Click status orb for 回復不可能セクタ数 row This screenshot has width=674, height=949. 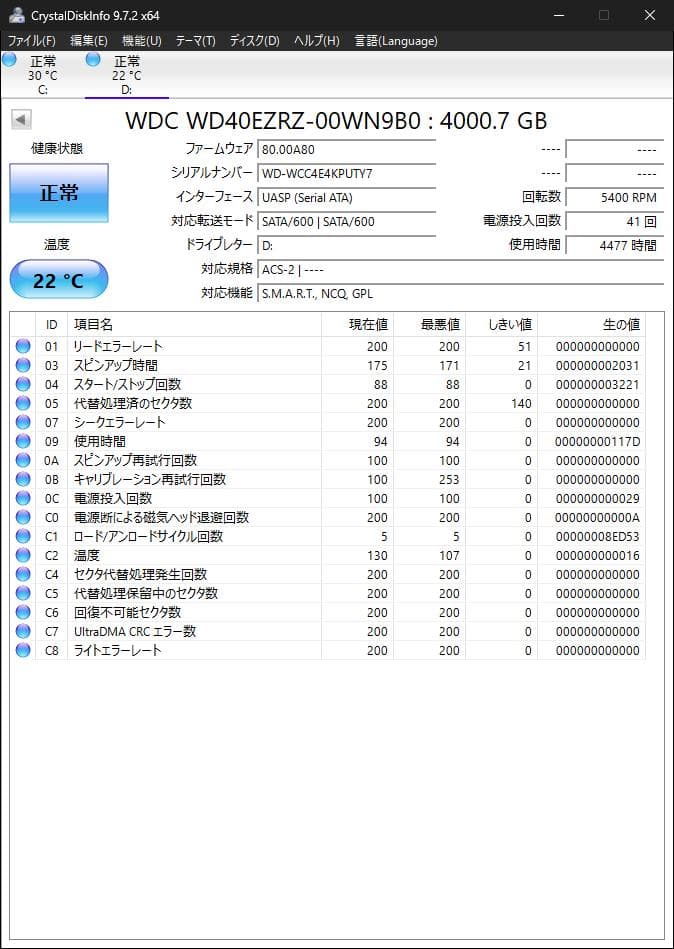coord(23,612)
